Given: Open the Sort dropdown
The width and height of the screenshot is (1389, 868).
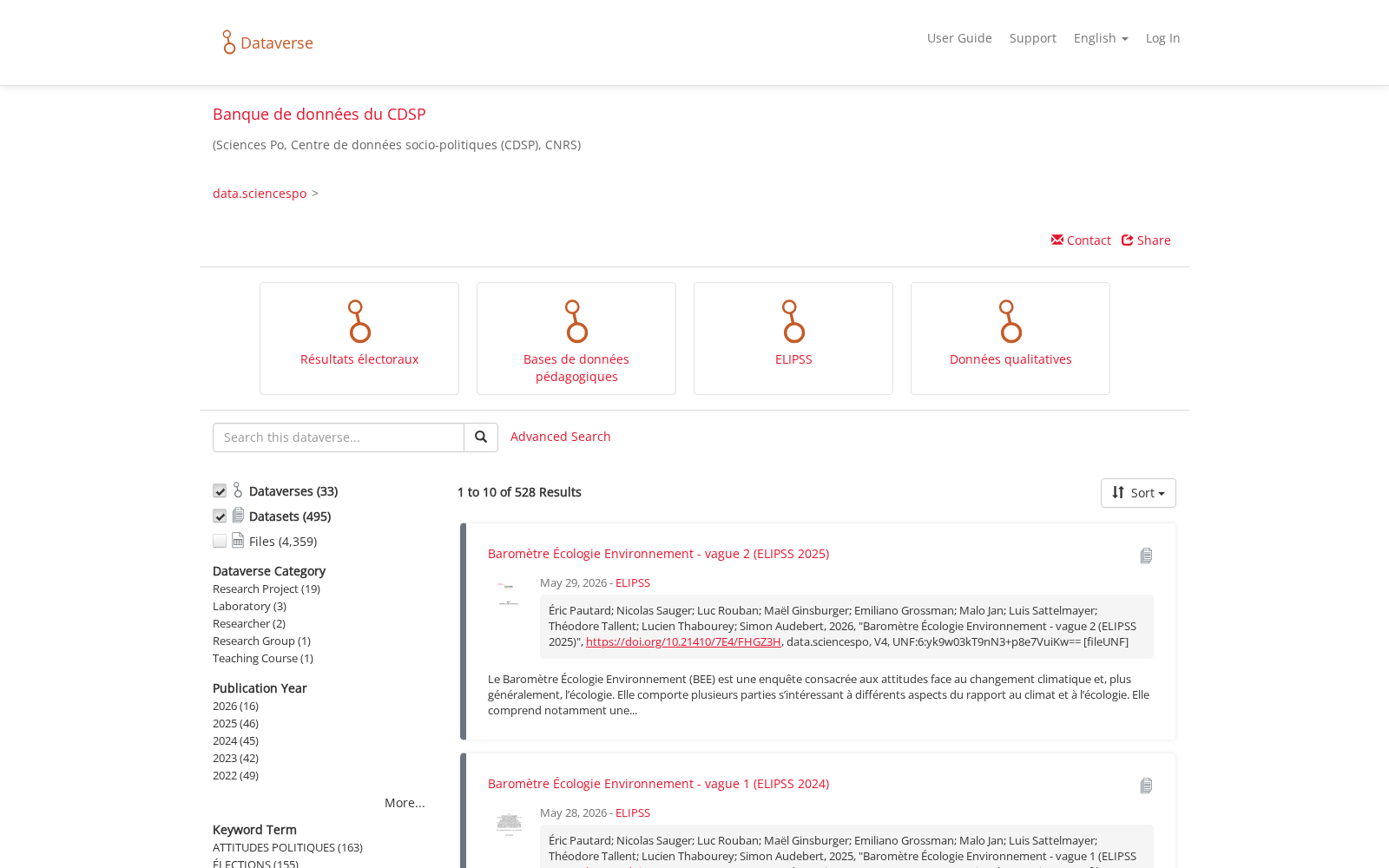Looking at the screenshot, I should (x=1138, y=493).
